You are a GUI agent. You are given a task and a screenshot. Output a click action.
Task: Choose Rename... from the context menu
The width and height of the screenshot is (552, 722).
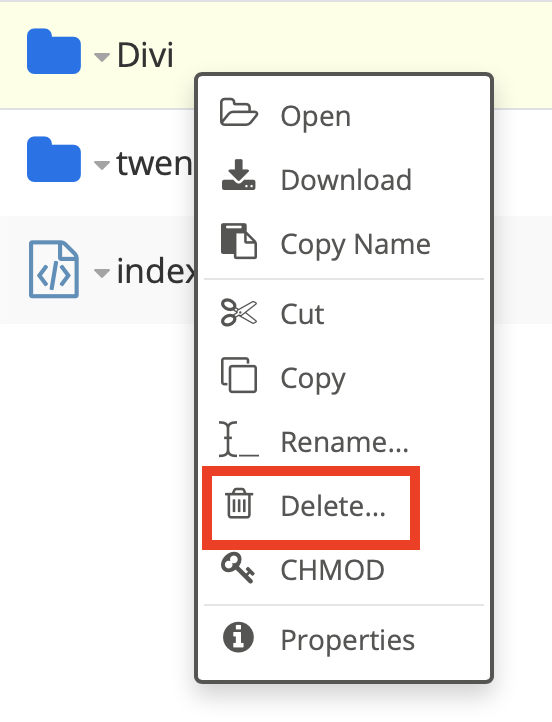pos(344,442)
